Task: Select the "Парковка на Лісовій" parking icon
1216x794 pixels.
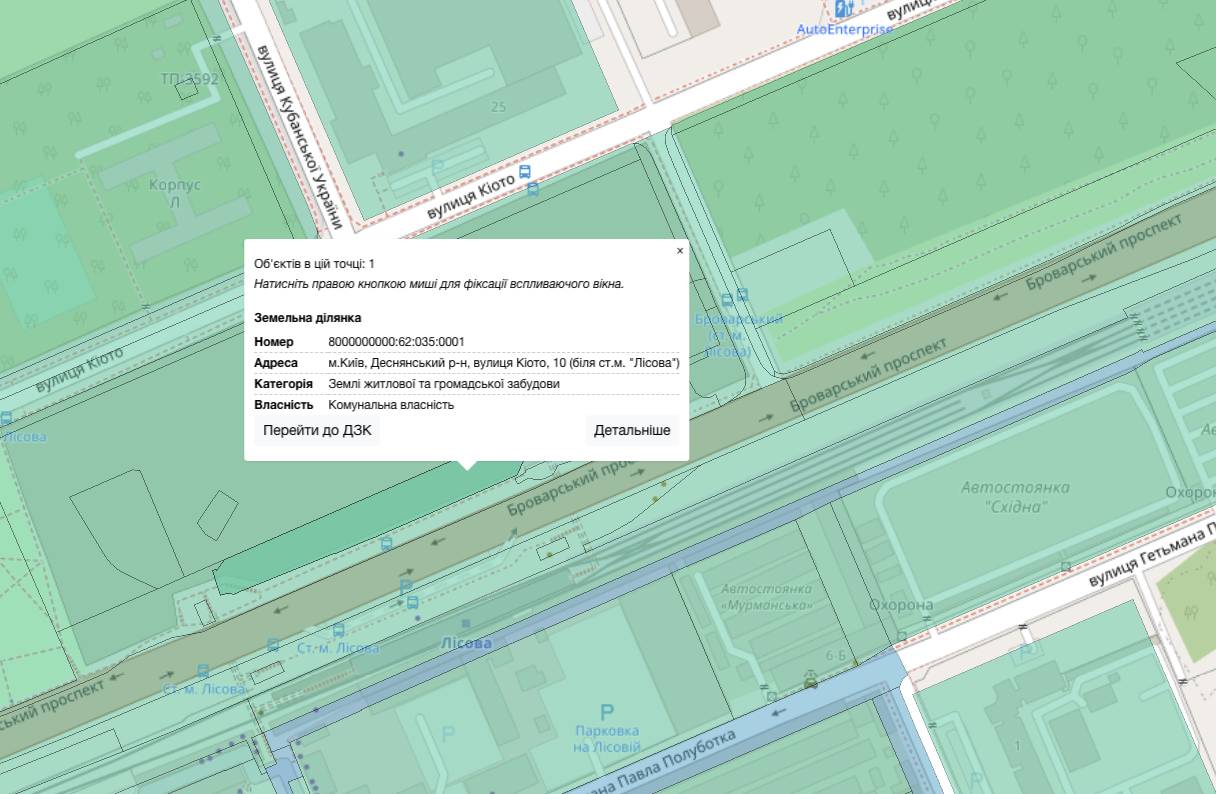Action: tap(606, 712)
